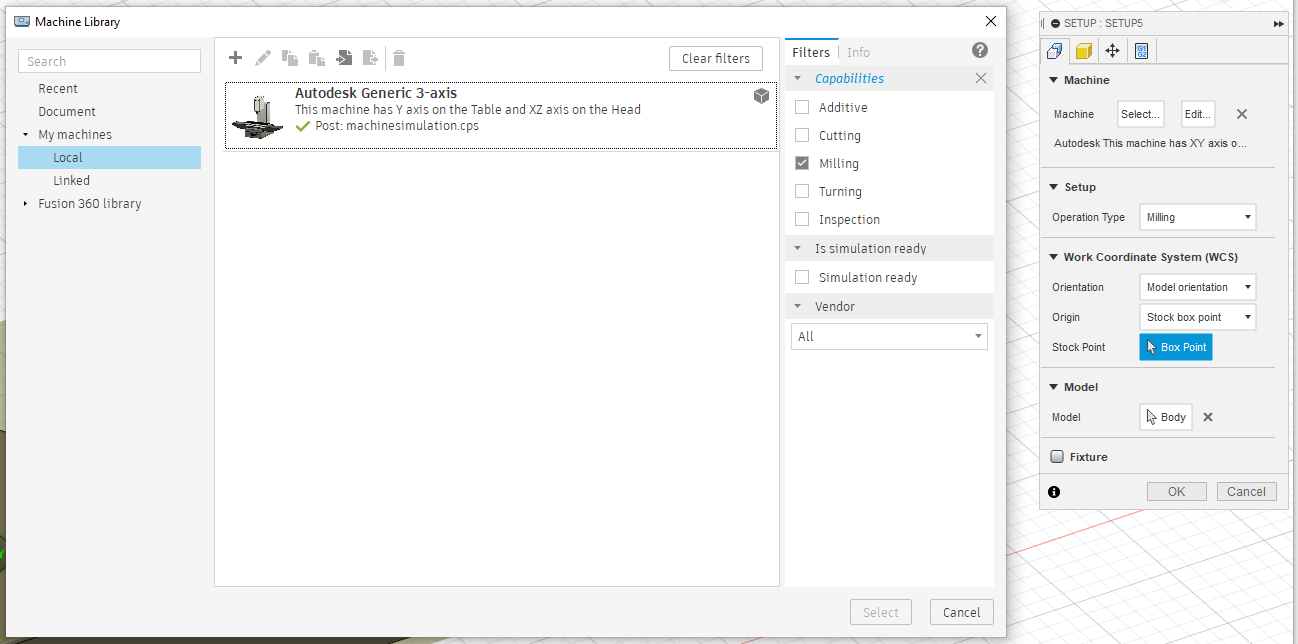Screen dimensions: 1298x644
Task: Click the 3D cube icon on machine row
Action: (761, 96)
